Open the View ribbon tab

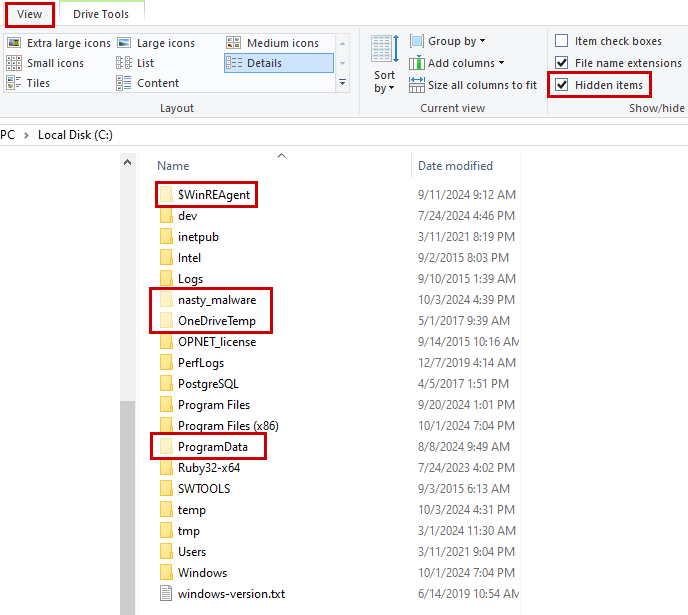pyautogui.click(x=29, y=14)
